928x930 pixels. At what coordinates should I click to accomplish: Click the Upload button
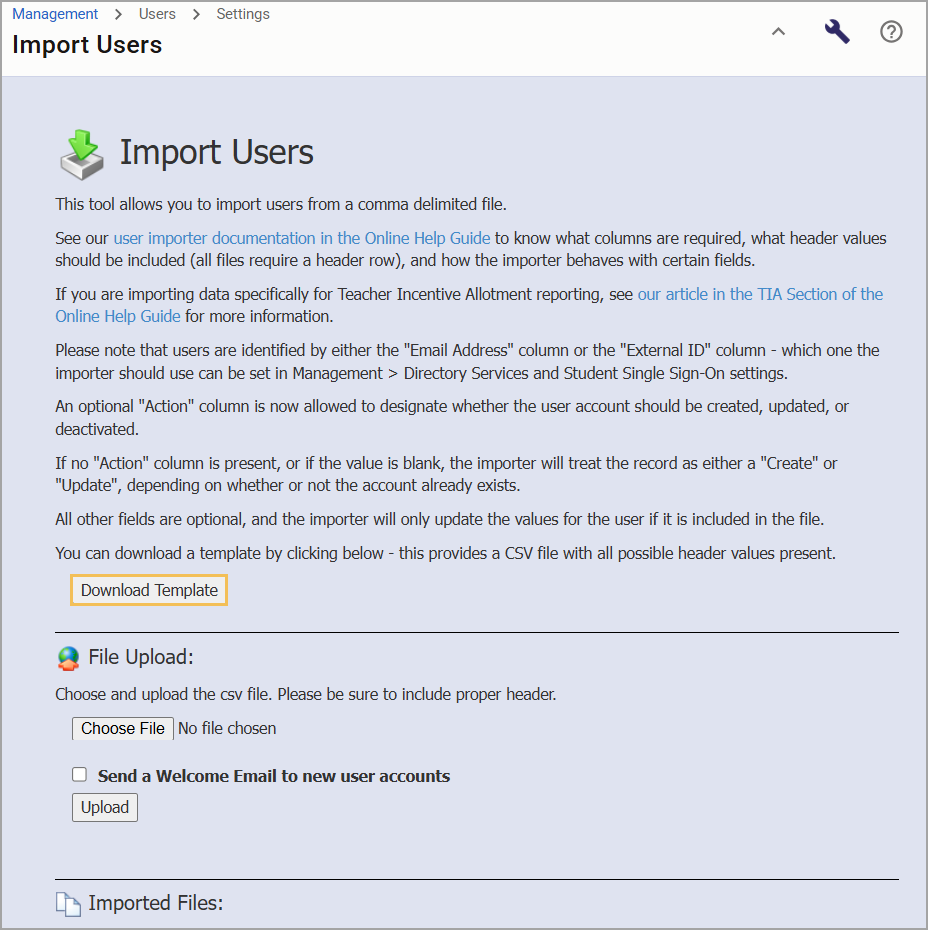(105, 807)
